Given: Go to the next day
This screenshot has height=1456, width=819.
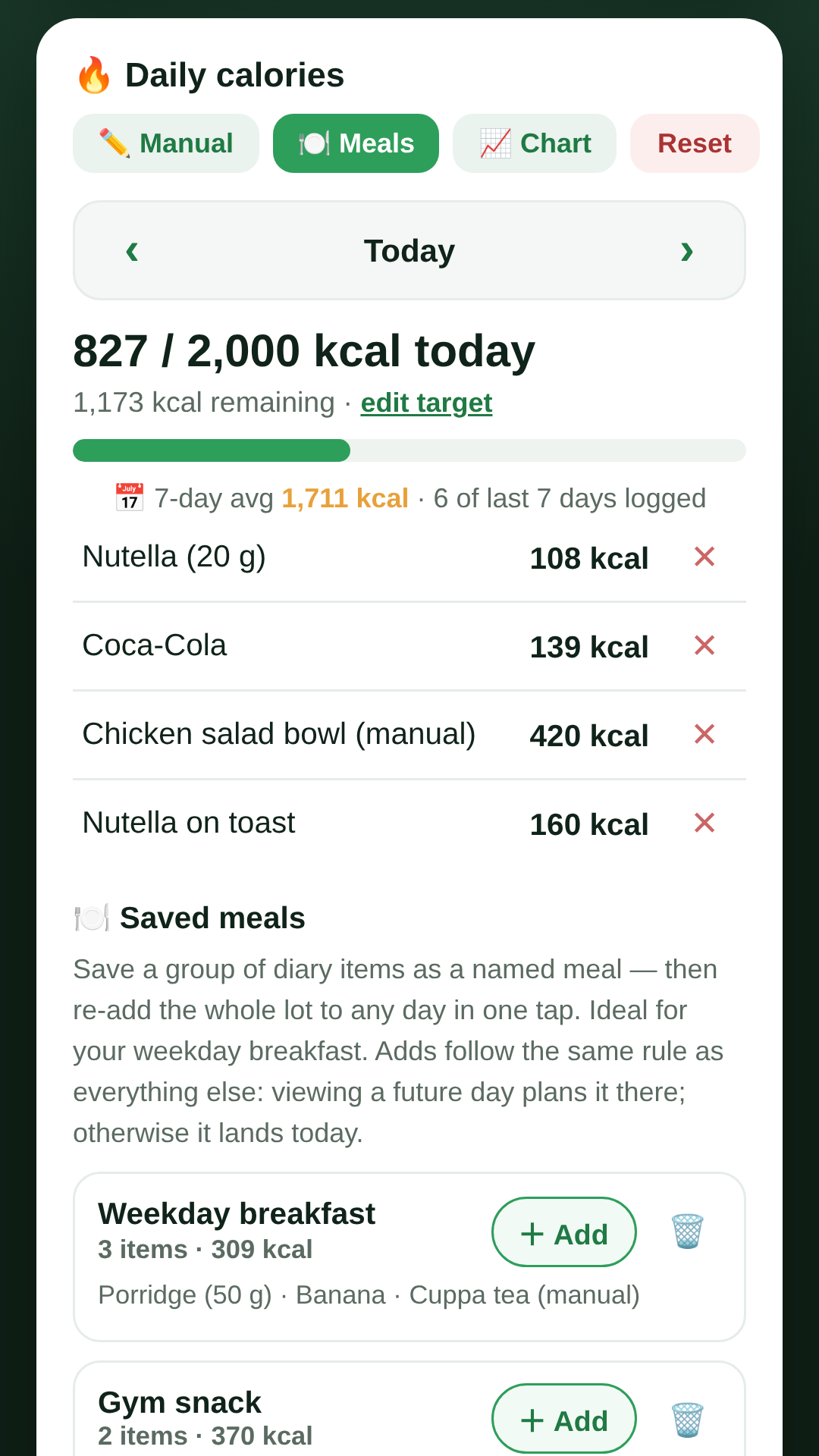Looking at the screenshot, I should [687, 250].
